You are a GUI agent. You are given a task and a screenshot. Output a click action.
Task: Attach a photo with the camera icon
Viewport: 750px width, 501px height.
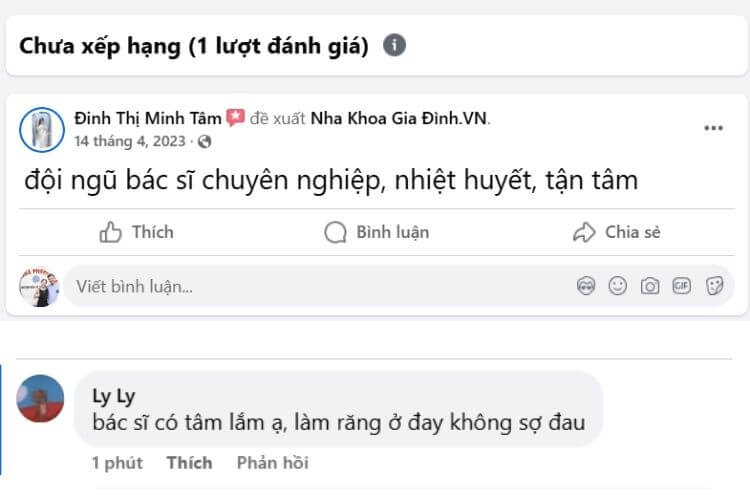click(650, 286)
